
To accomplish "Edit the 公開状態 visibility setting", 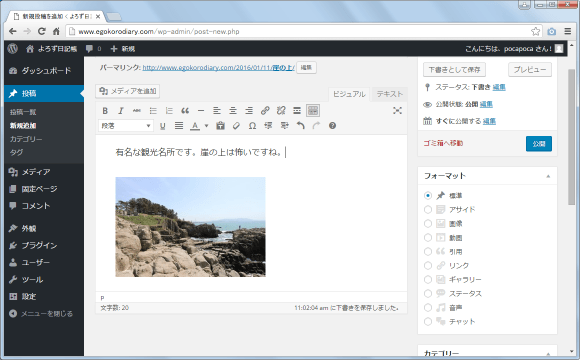I will 486,104.
